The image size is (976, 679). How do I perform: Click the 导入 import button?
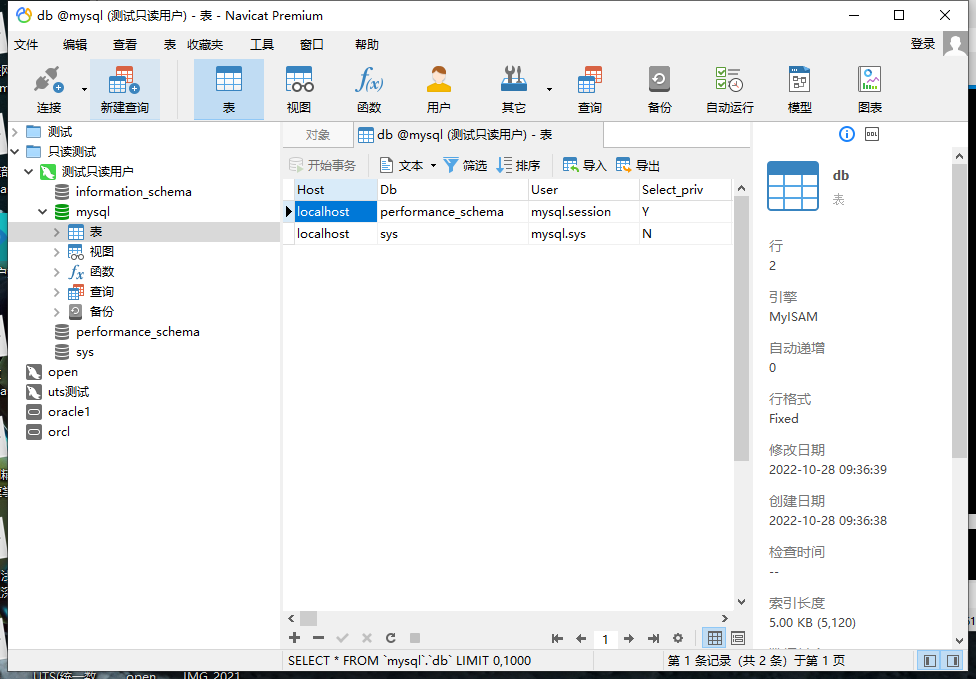584,166
